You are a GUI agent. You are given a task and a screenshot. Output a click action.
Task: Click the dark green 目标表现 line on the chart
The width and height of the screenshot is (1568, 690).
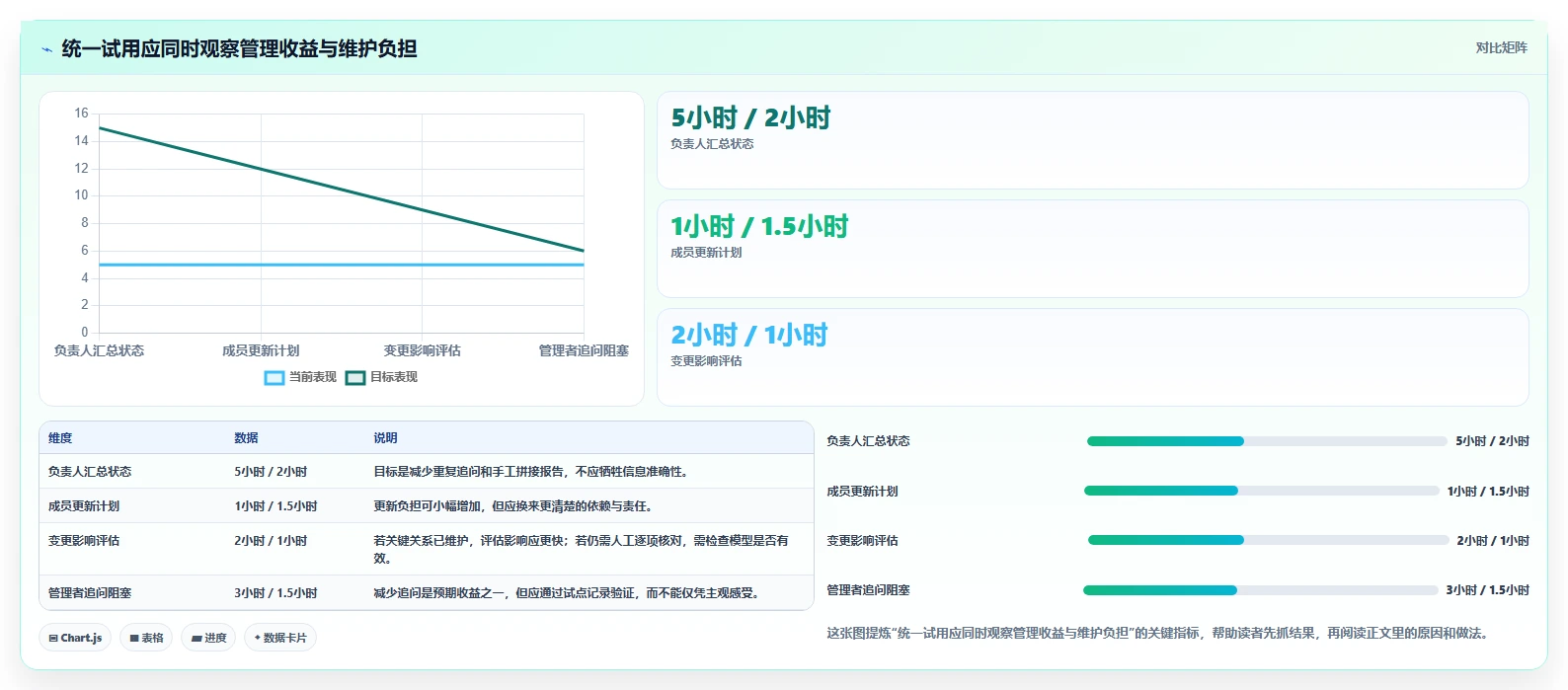(342, 190)
